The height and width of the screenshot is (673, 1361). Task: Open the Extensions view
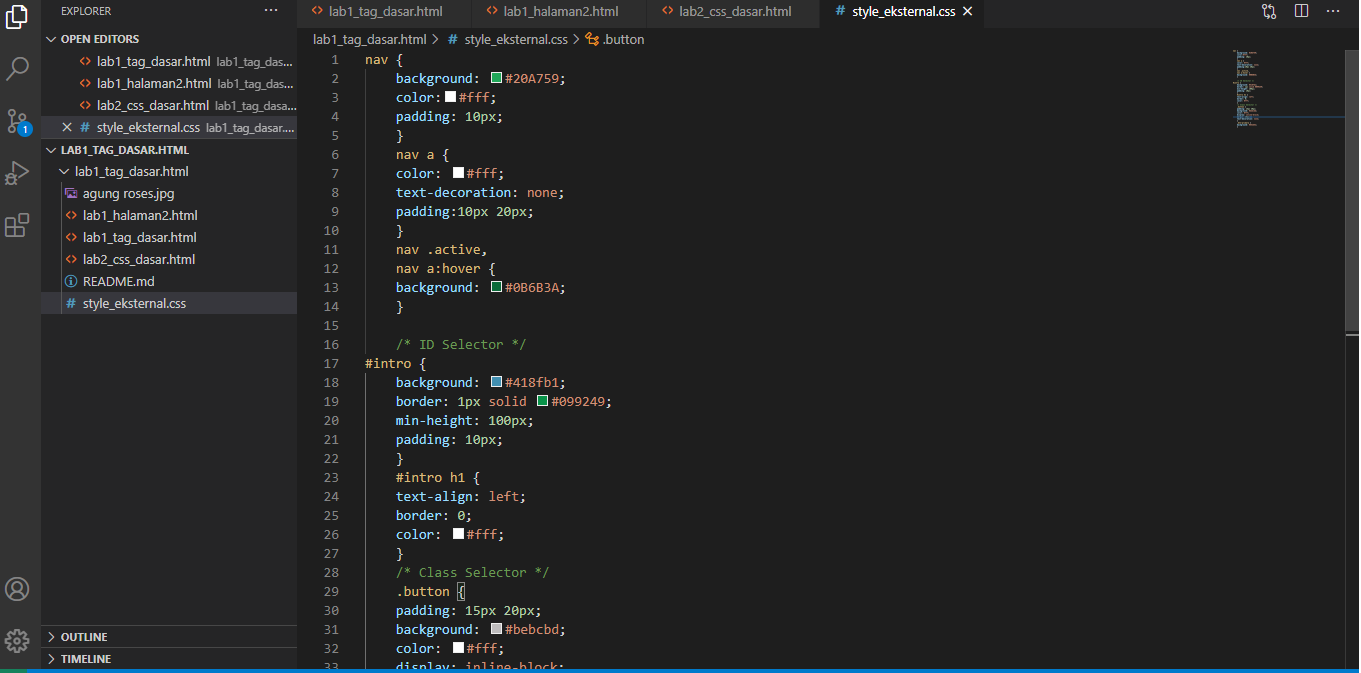pyautogui.click(x=17, y=225)
